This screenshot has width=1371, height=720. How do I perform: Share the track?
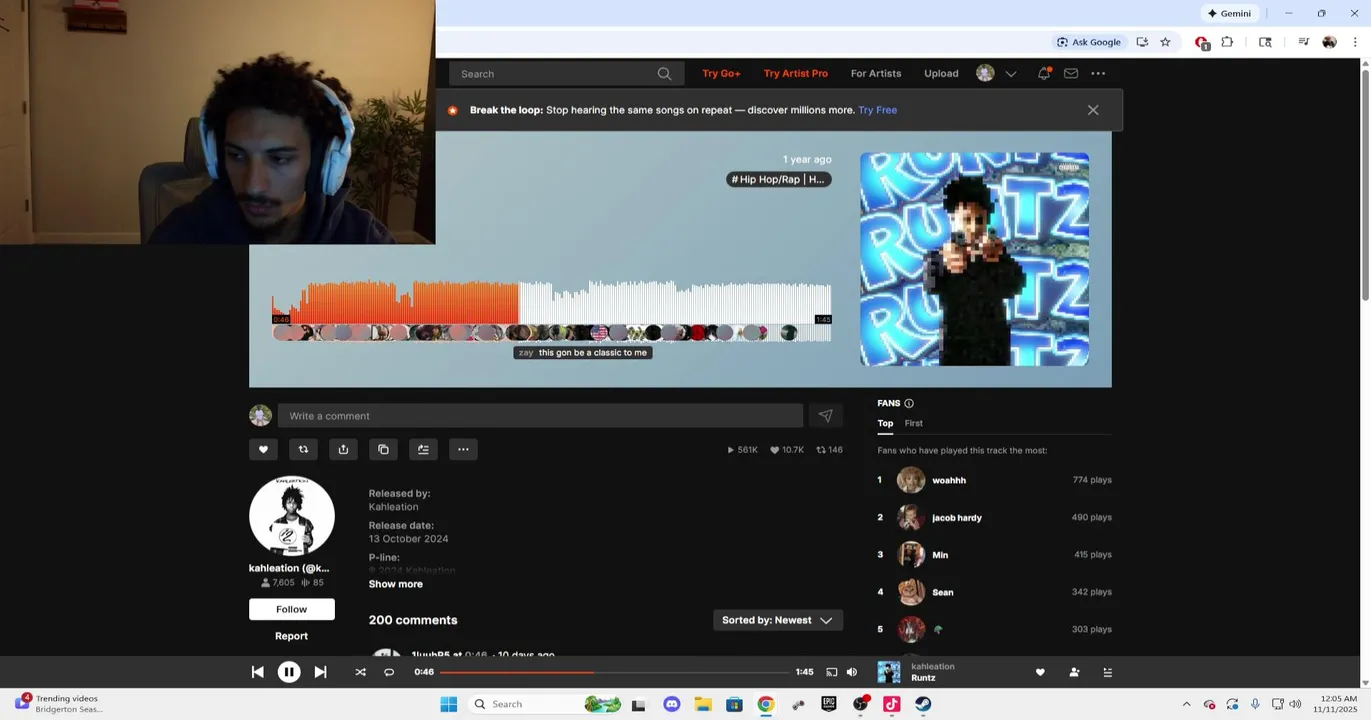point(343,449)
